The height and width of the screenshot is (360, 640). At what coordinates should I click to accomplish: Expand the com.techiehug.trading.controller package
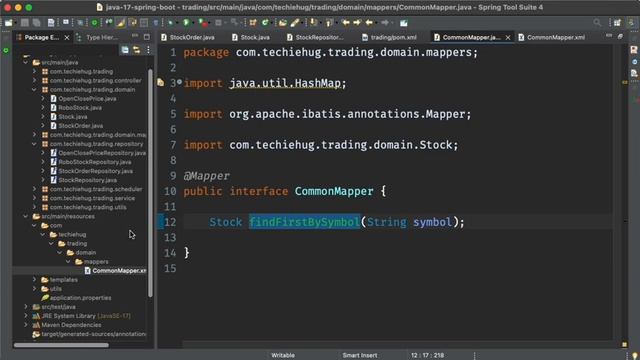pos(34,80)
